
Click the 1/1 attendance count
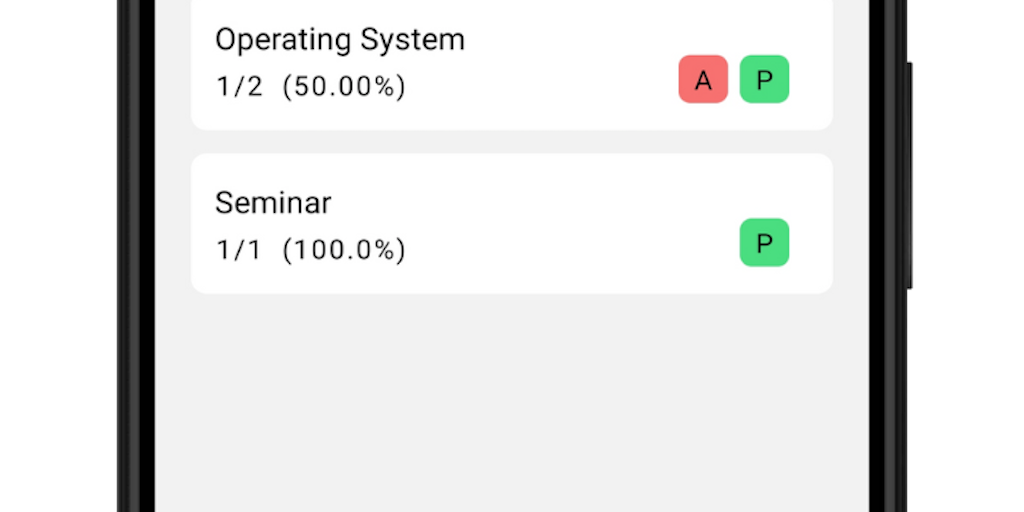click(239, 250)
